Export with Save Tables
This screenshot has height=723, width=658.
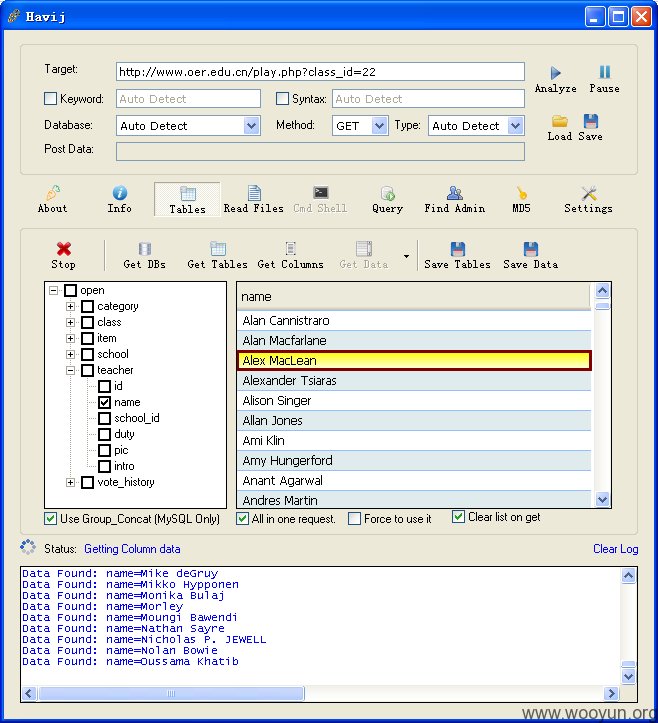tap(457, 255)
